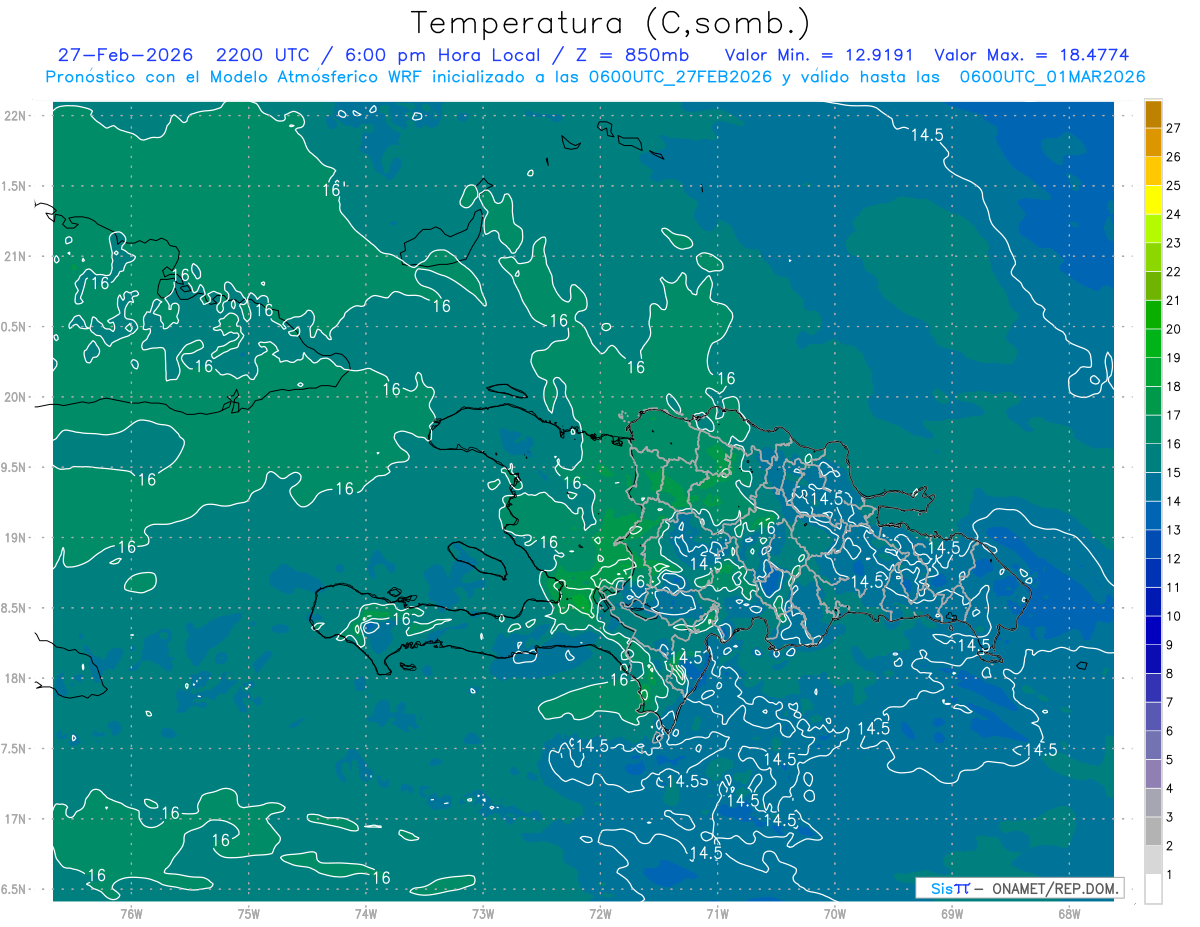
Task: Click the dark orange swatch above colorbar label 27
Action: click(x=1153, y=115)
